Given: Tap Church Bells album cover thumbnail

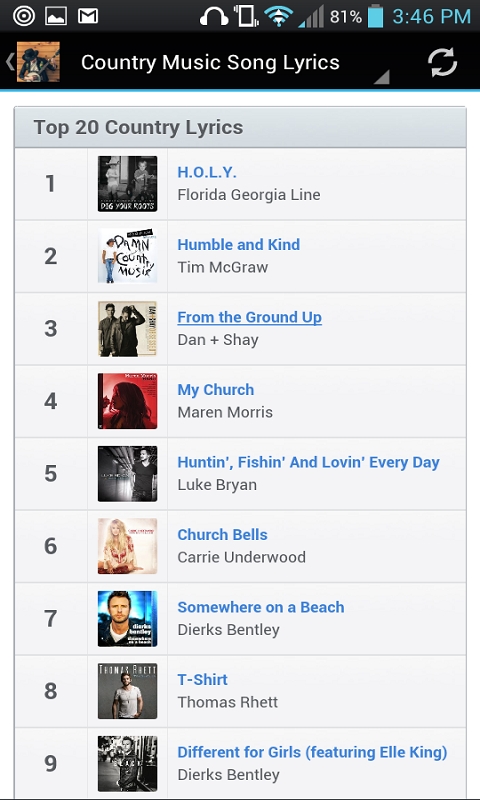Looking at the screenshot, I should (128, 546).
